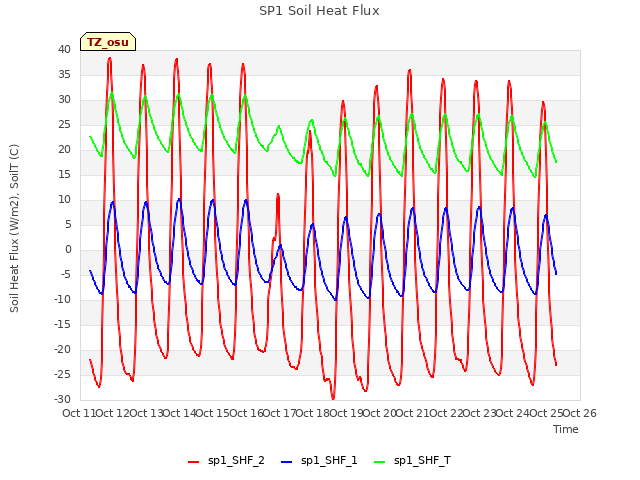Click the blue sp1_SHF_1 legend swatch
The height and width of the screenshot is (480, 640).
[x=287, y=462]
